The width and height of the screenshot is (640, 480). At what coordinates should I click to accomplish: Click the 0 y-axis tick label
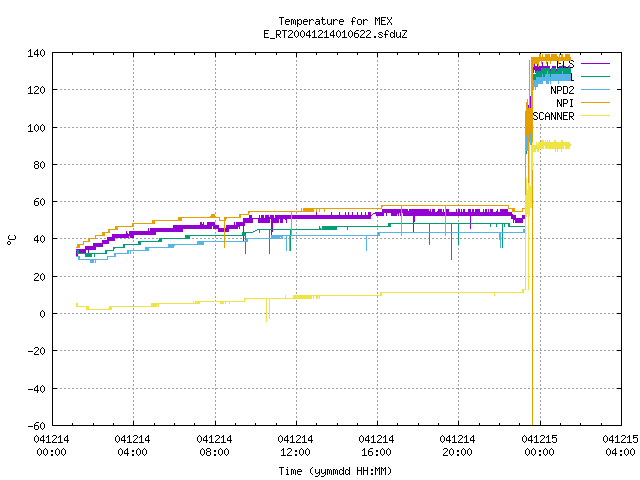pos(42,314)
